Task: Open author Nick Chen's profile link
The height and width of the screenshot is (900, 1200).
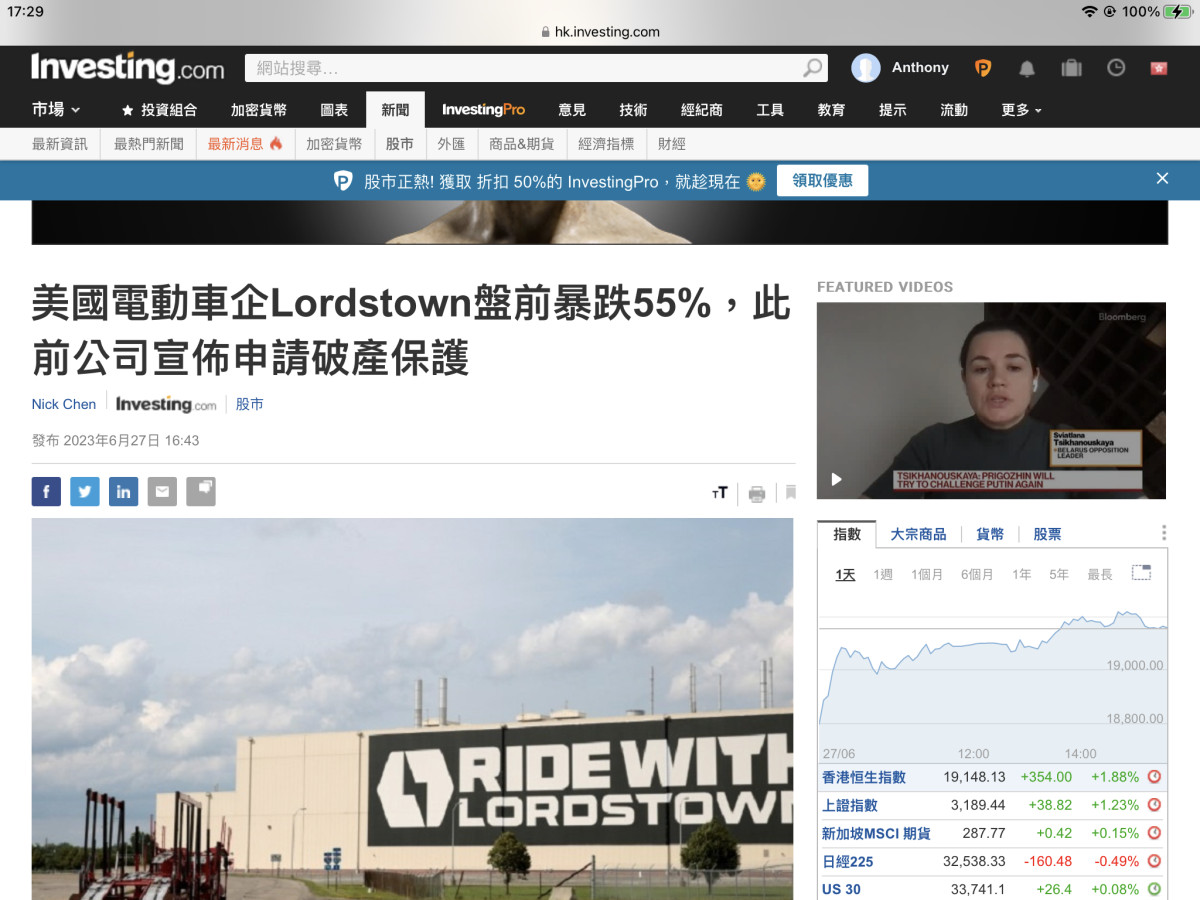Action: [x=64, y=404]
